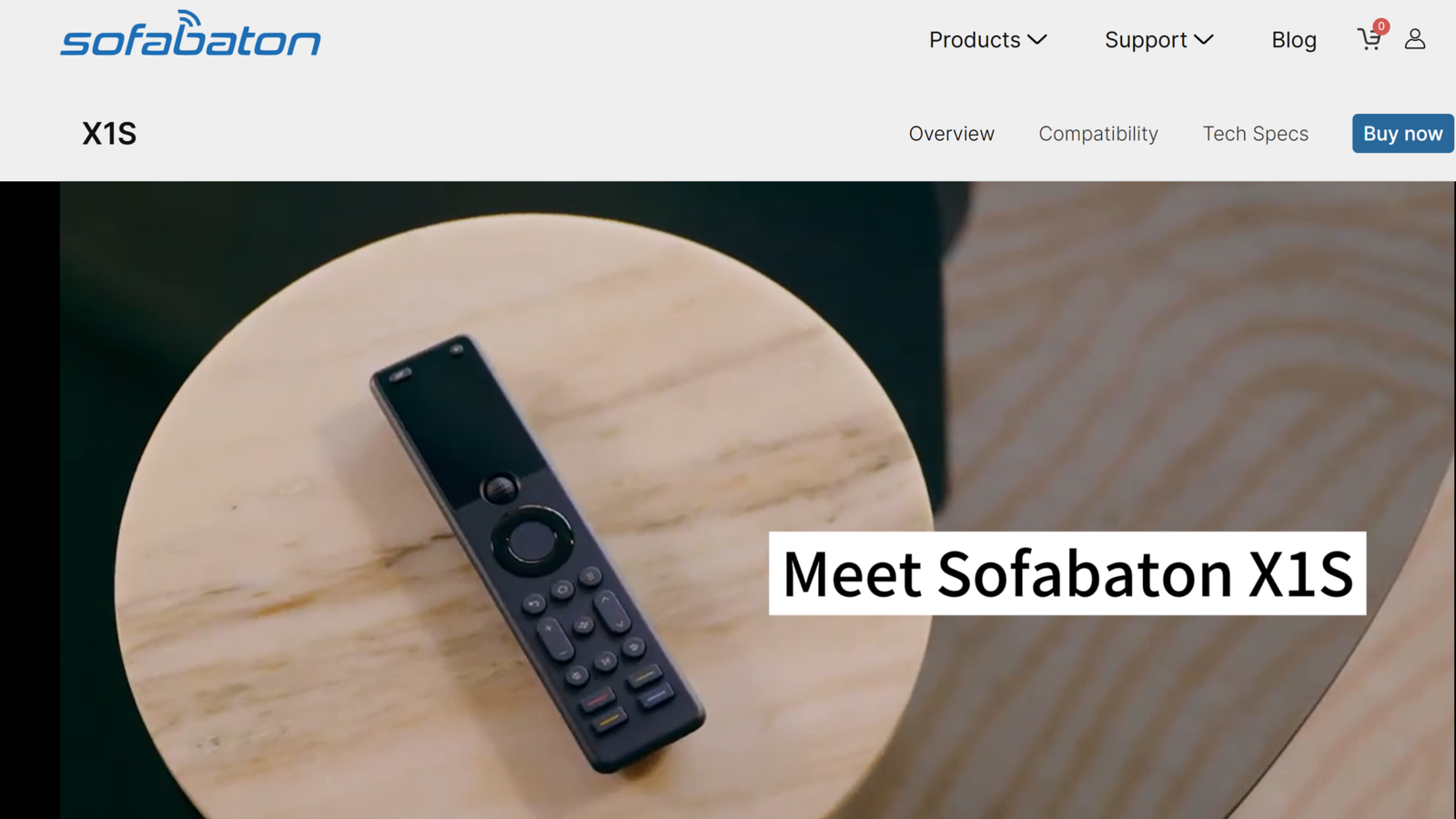Expand the Products chevron arrow

coord(1037,40)
